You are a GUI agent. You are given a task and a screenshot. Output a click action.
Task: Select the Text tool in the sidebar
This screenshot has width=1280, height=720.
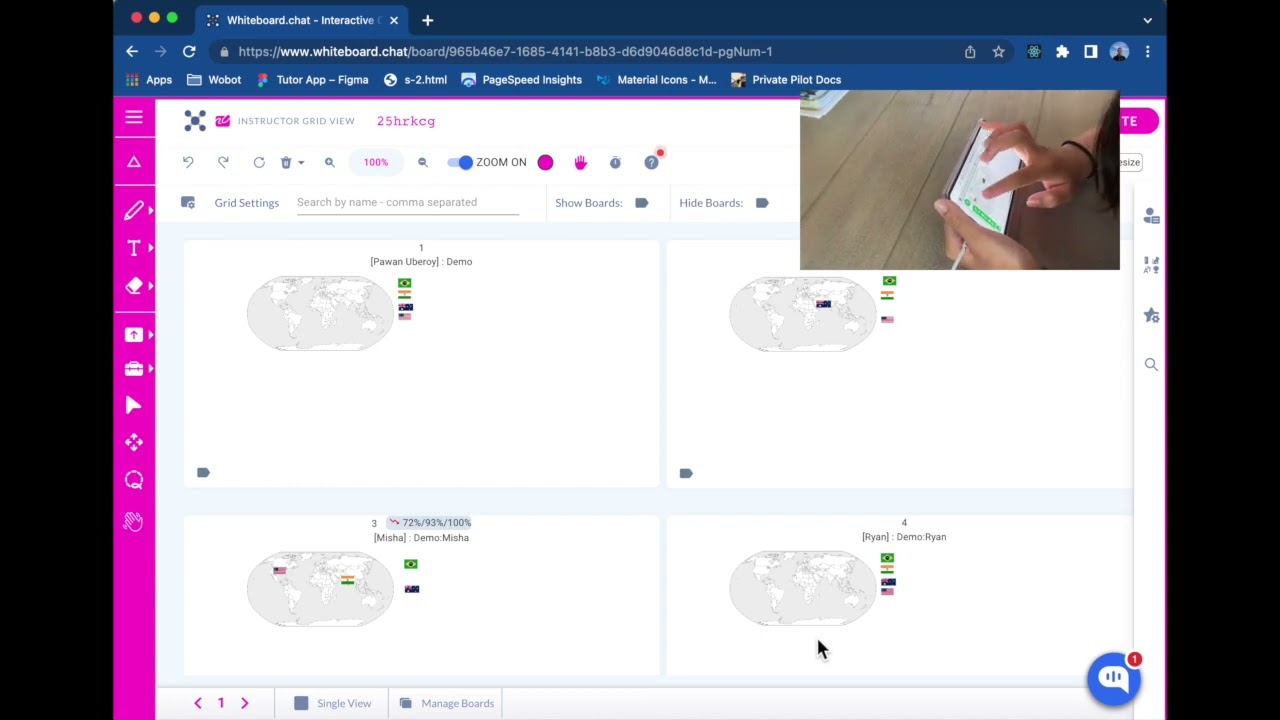point(134,248)
